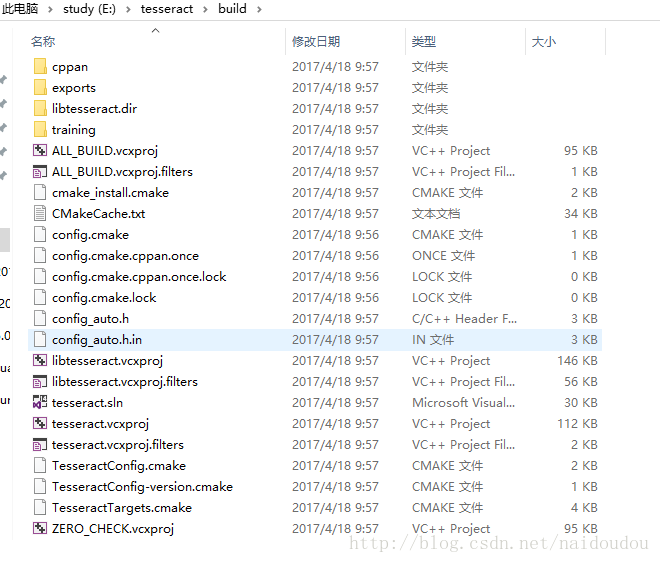The image size is (660, 563).
Task: Click the libtesseract.vcxproj.filters file icon
Action: click(x=40, y=382)
